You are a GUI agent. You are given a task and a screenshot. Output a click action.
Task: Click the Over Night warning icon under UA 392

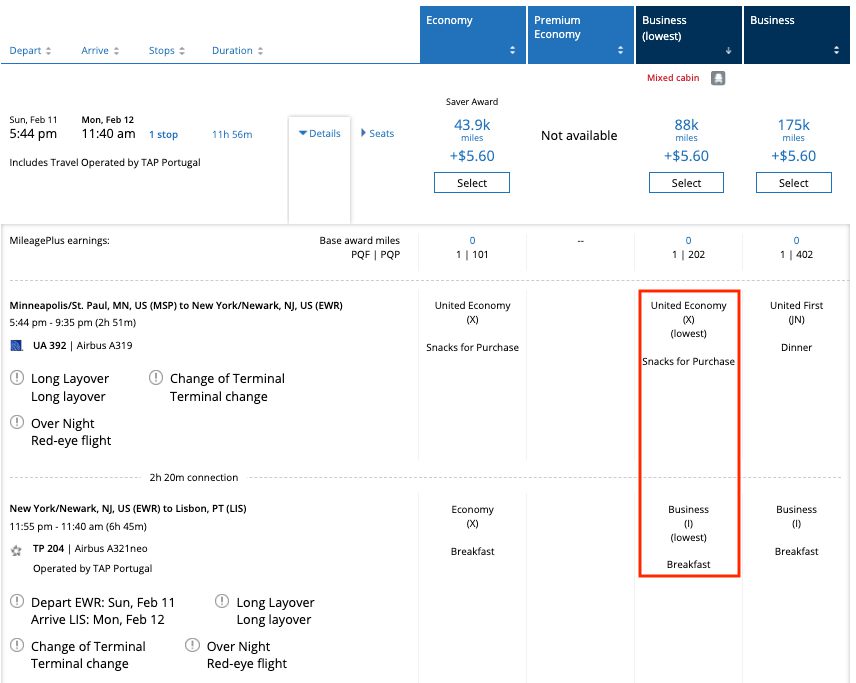(x=18, y=422)
